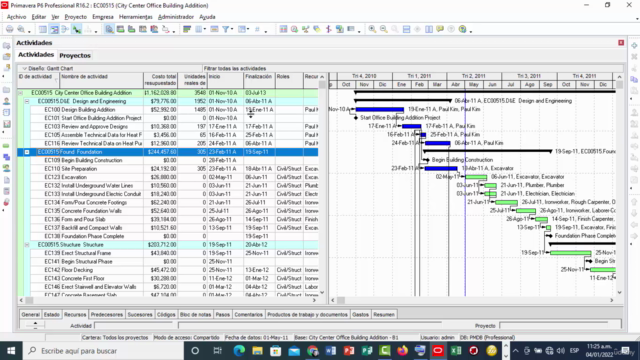Viewport: 640px width, 360px height.
Task: Open the Editar menu
Action: point(39,17)
